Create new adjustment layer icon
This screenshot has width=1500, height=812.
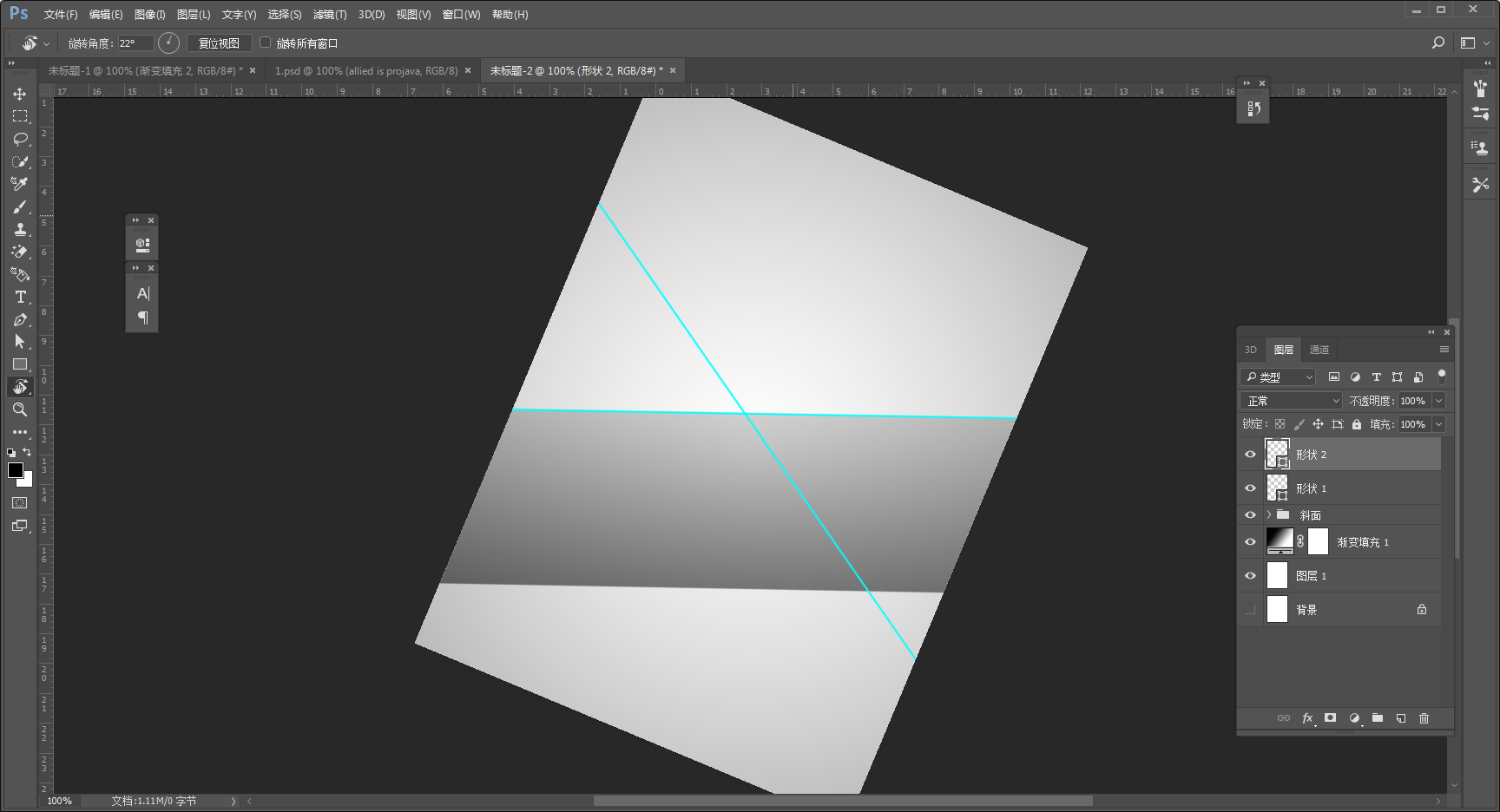tap(1354, 718)
